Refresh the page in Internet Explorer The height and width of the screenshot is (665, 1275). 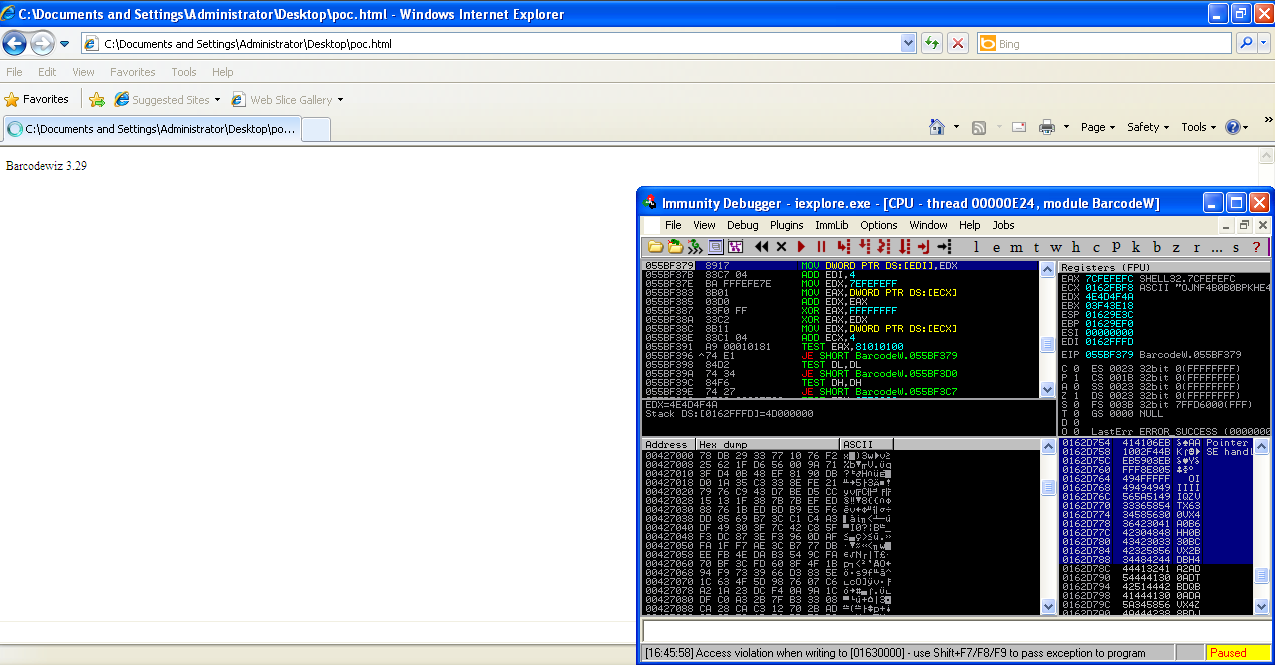[x=932, y=43]
